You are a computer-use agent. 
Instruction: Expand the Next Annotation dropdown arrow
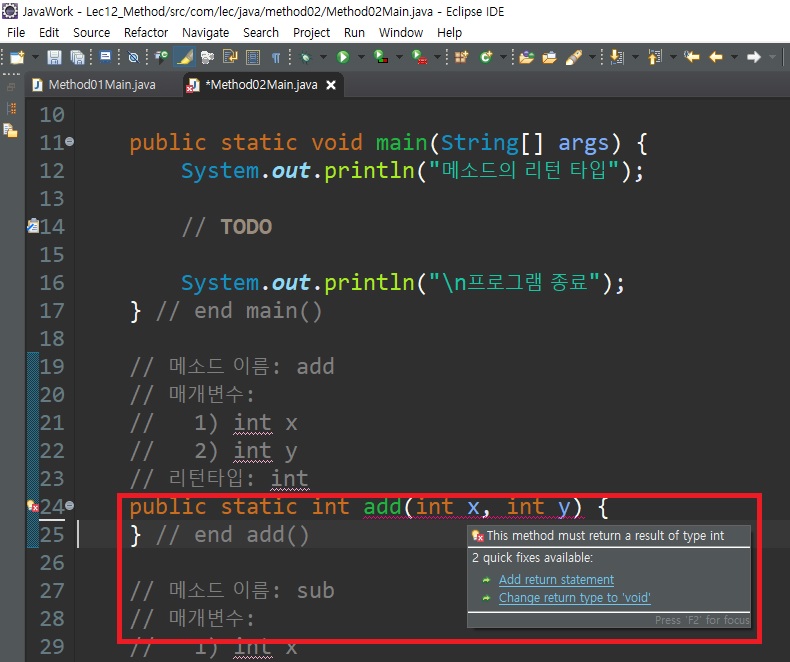point(635,57)
